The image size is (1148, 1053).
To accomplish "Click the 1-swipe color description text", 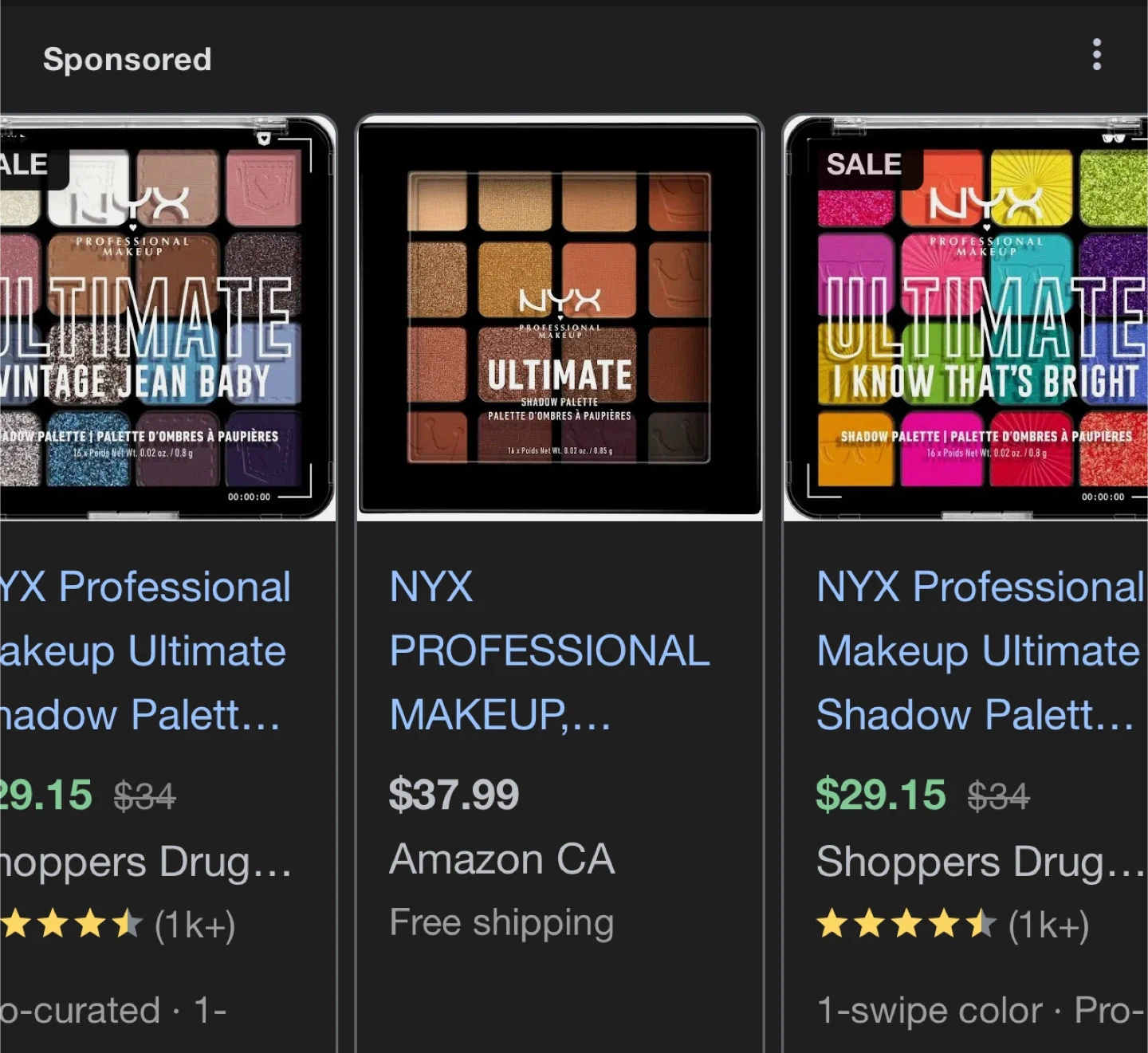I will [930, 1011].
